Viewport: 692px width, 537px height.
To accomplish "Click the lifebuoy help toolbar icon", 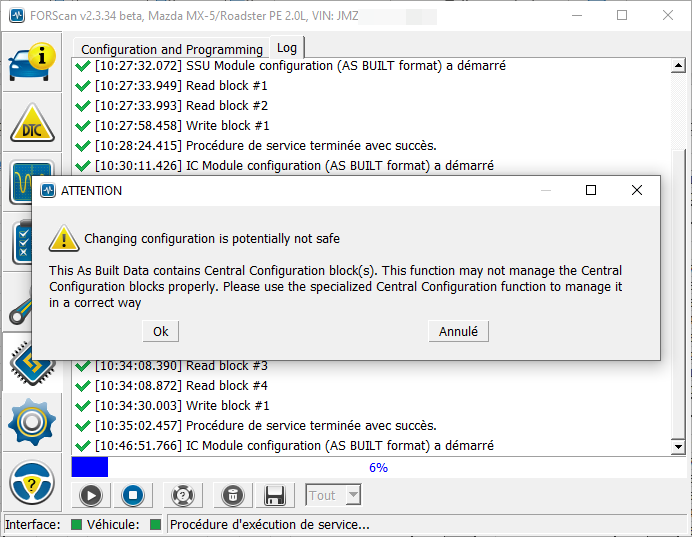I will (x=183, y=495).
